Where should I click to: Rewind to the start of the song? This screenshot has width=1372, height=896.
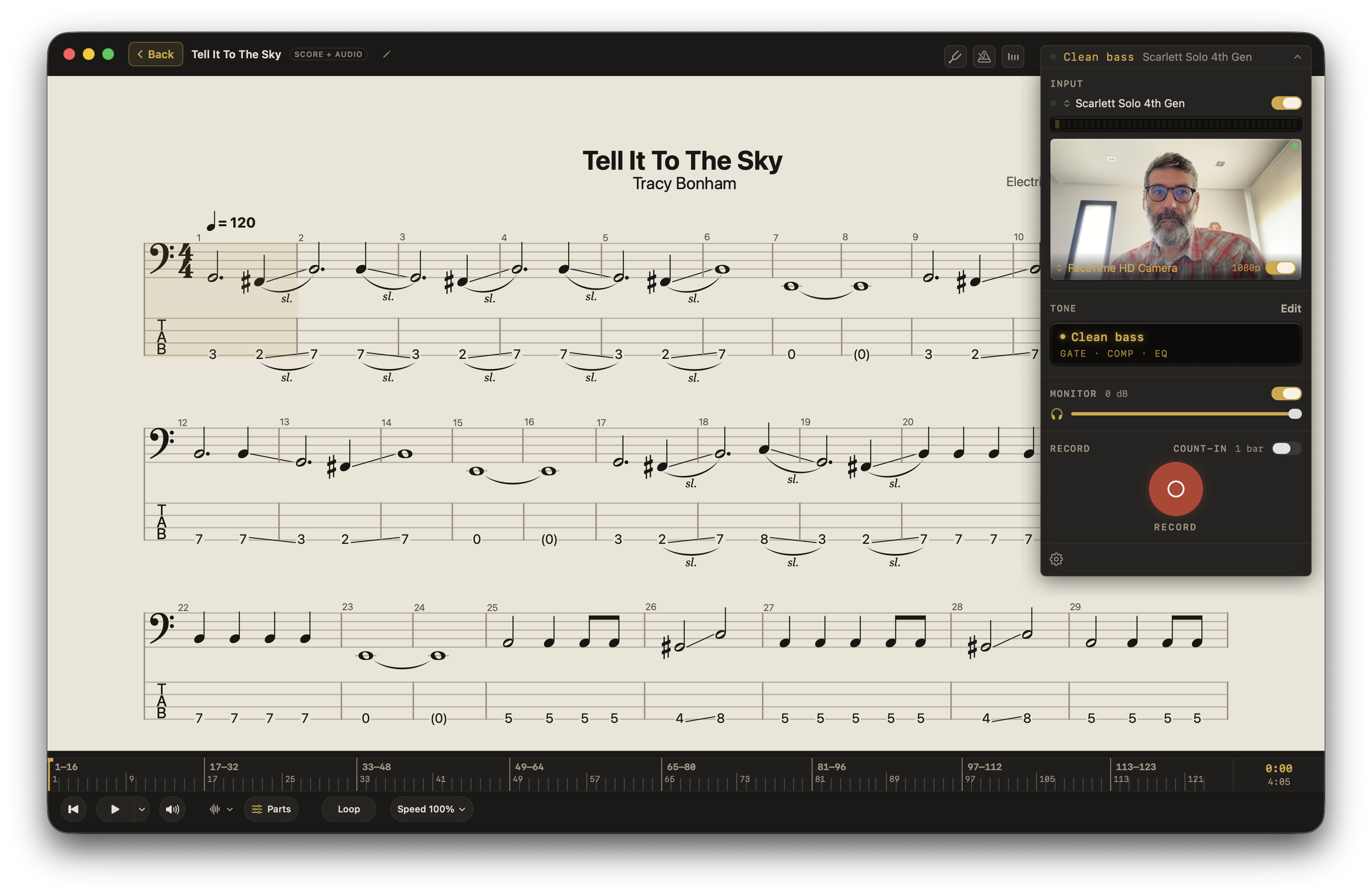(x=73, y=809)
